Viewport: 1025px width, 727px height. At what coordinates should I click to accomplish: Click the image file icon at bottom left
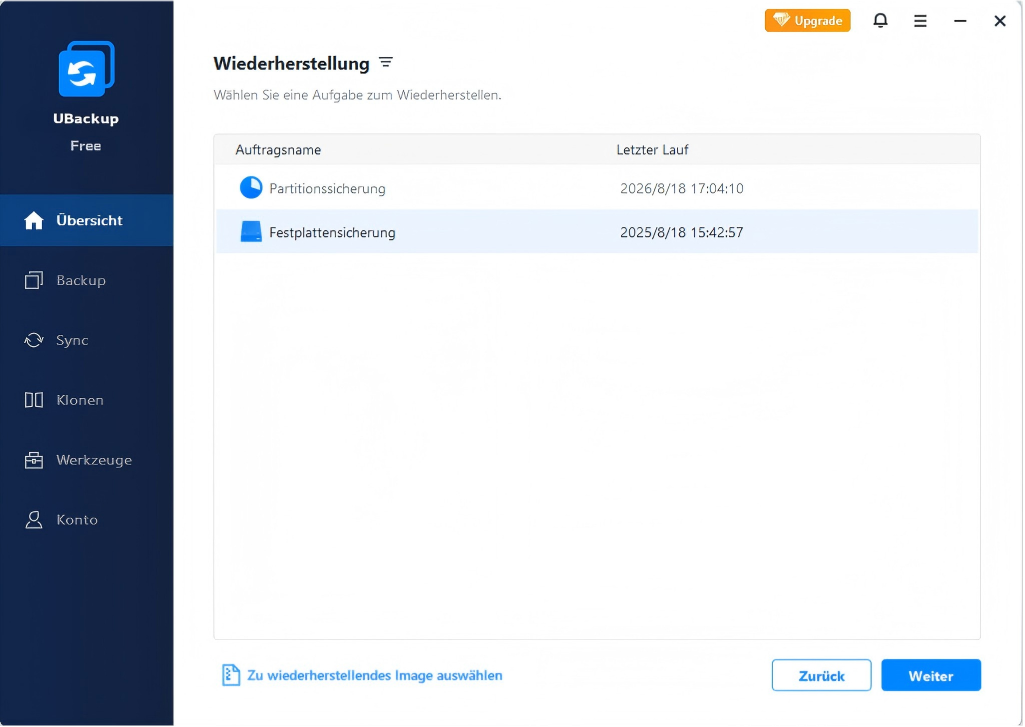tap(231, 675)
